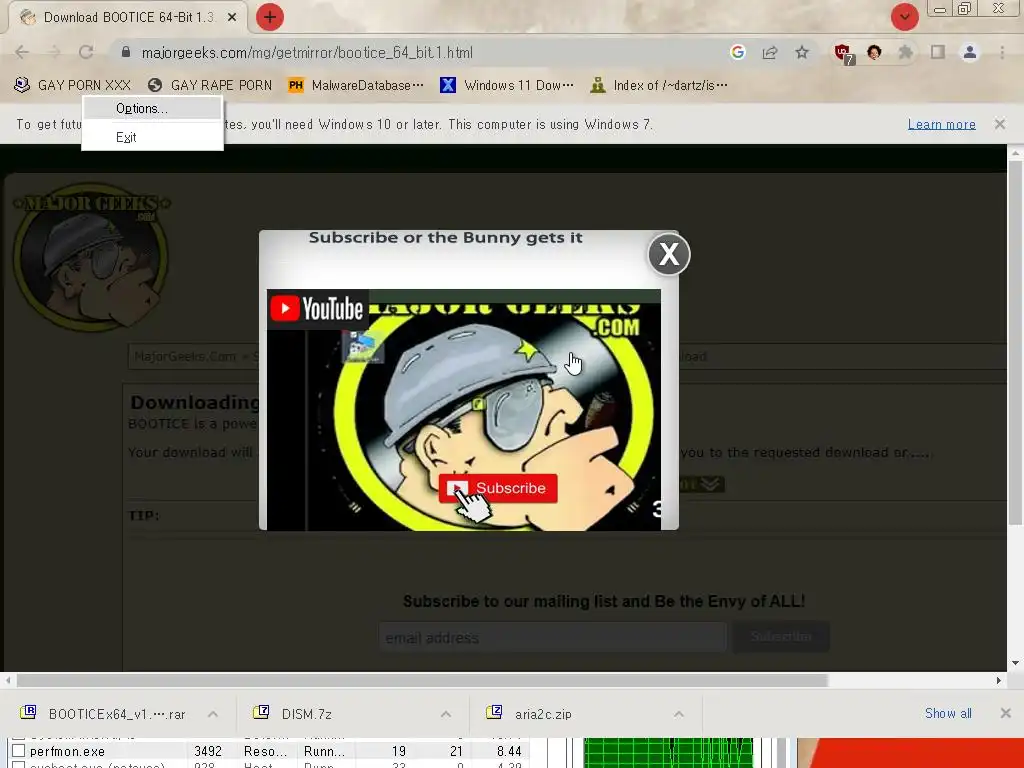Open the extensions puzzle piece menu
The image size is (1024, 768).
906,52
